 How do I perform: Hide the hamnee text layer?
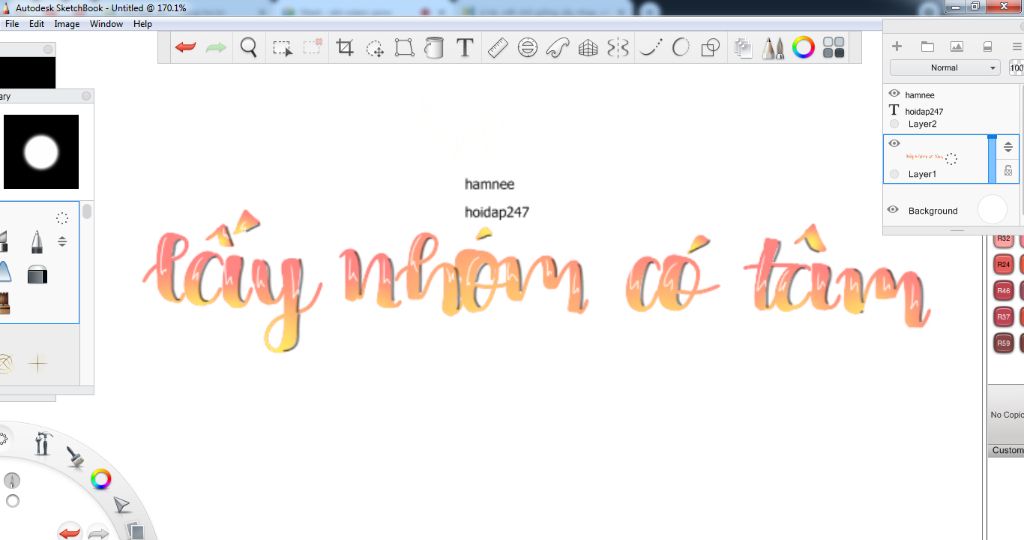(x=894, y=93)
